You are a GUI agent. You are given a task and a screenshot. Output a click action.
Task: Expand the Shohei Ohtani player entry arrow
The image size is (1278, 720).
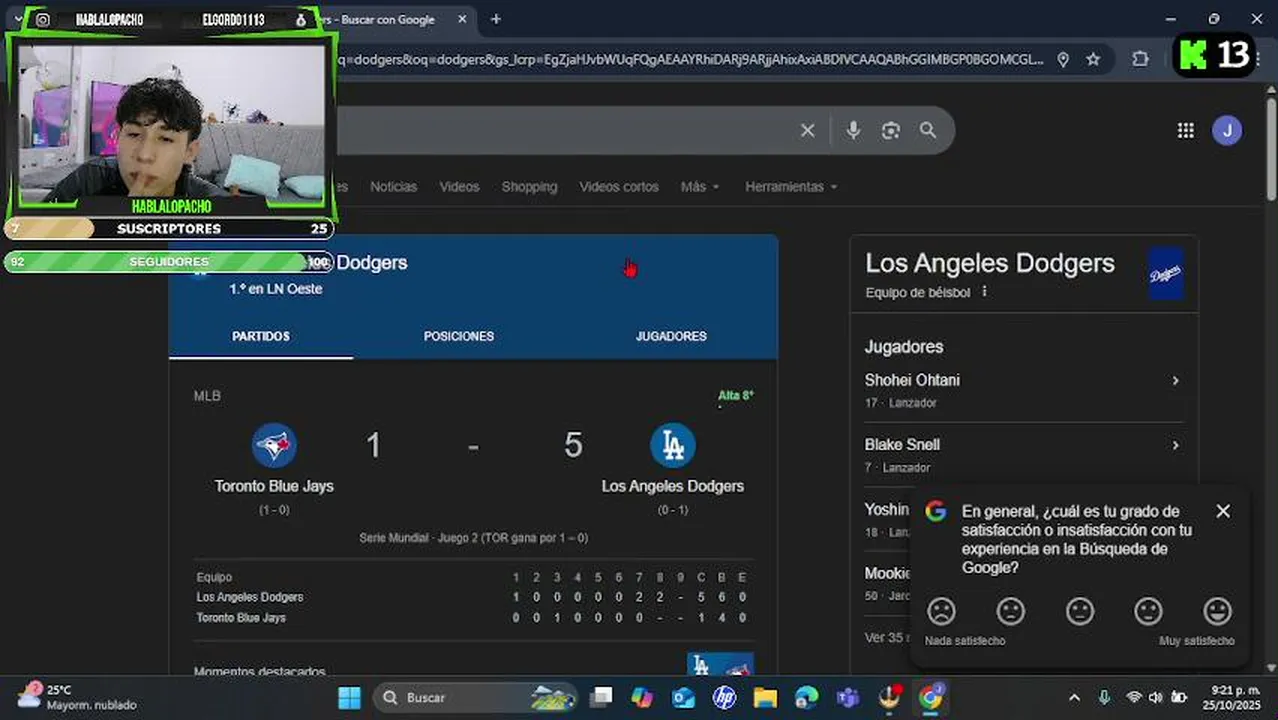click(x=1175, y=381)
